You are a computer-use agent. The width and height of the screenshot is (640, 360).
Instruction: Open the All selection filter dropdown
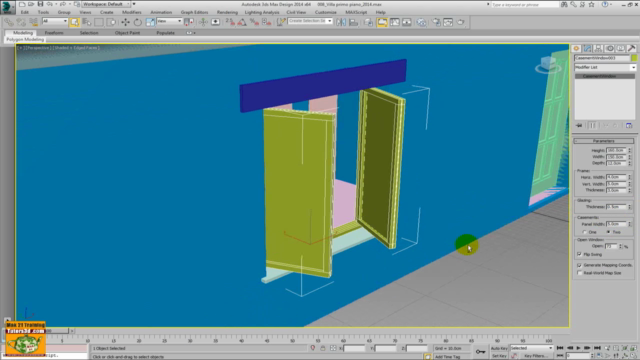click(55, 21)
